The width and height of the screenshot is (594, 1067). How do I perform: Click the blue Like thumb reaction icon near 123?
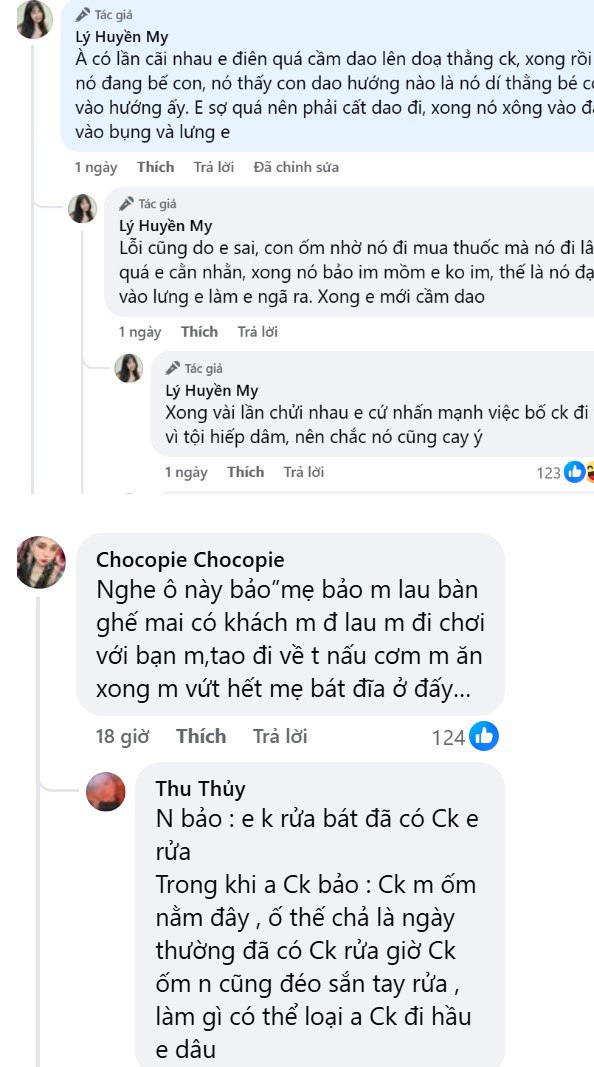pyautogui.click(x=574, y=471)
